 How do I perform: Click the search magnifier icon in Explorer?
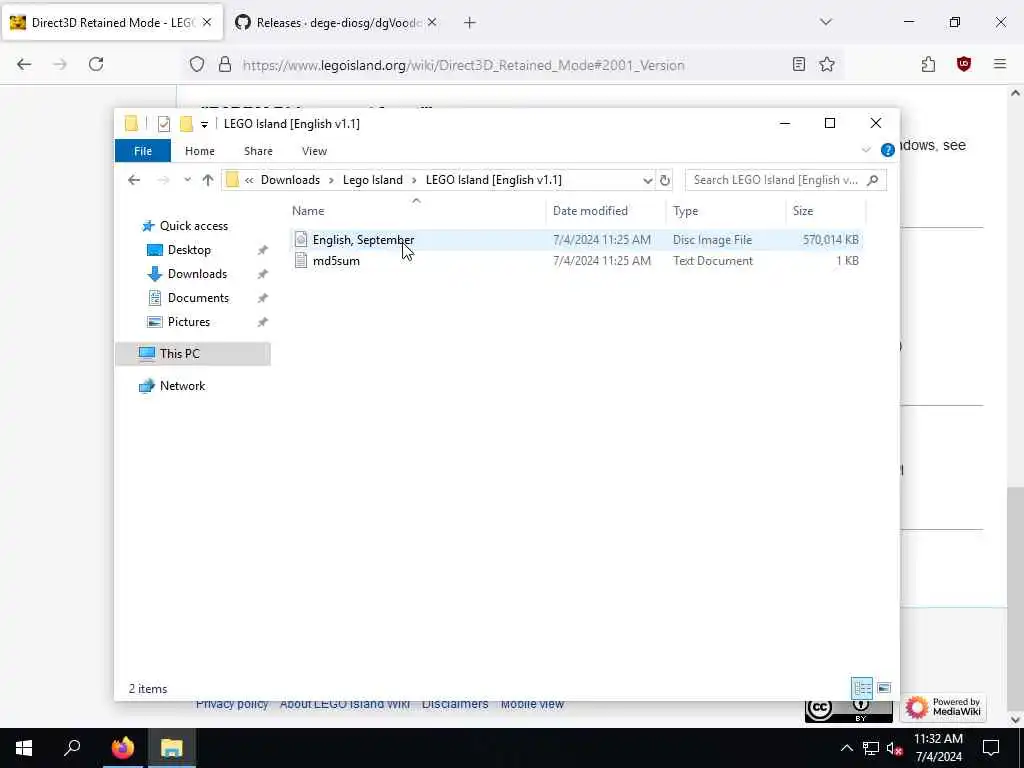(872, 180)
